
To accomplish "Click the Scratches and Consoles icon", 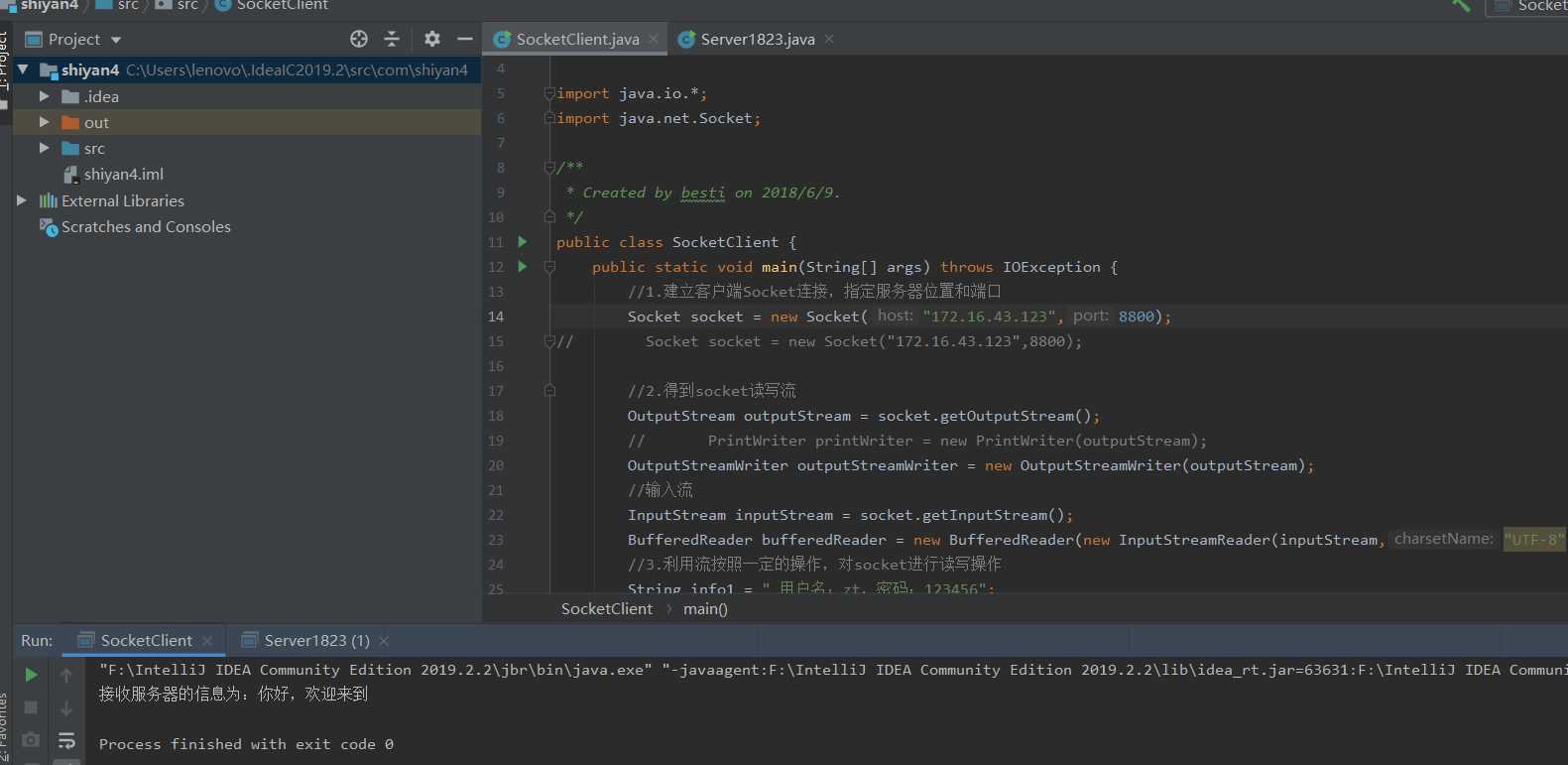I will pyautogui.click(x=49, y=227).
